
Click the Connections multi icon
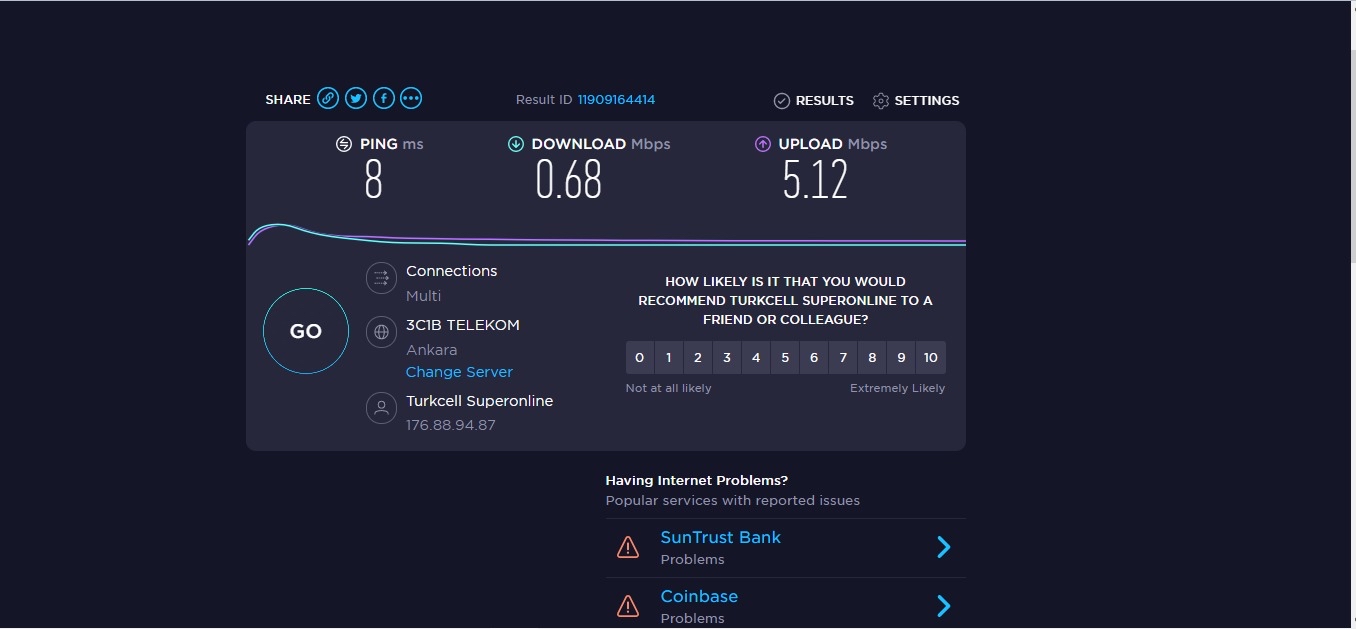pos(381,278)
